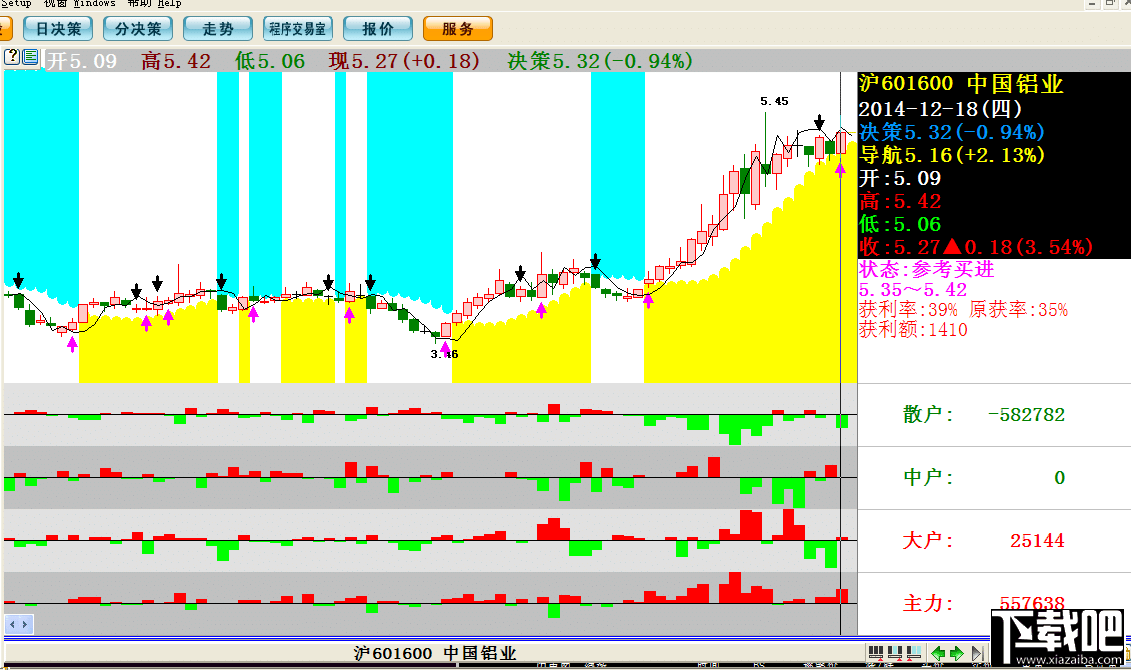This screenshot has width=1131, height=670.
Task: Select the second column layout icon
Action: click(894, 653)
